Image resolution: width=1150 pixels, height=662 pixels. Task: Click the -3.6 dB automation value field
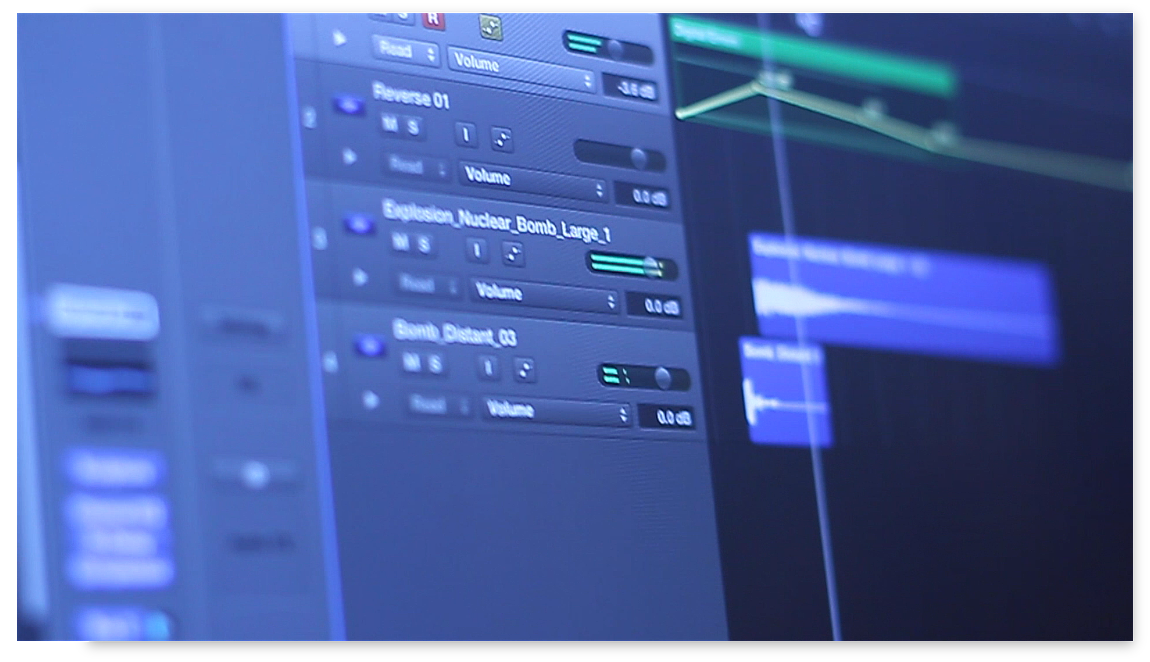click(x=629, y=89)
